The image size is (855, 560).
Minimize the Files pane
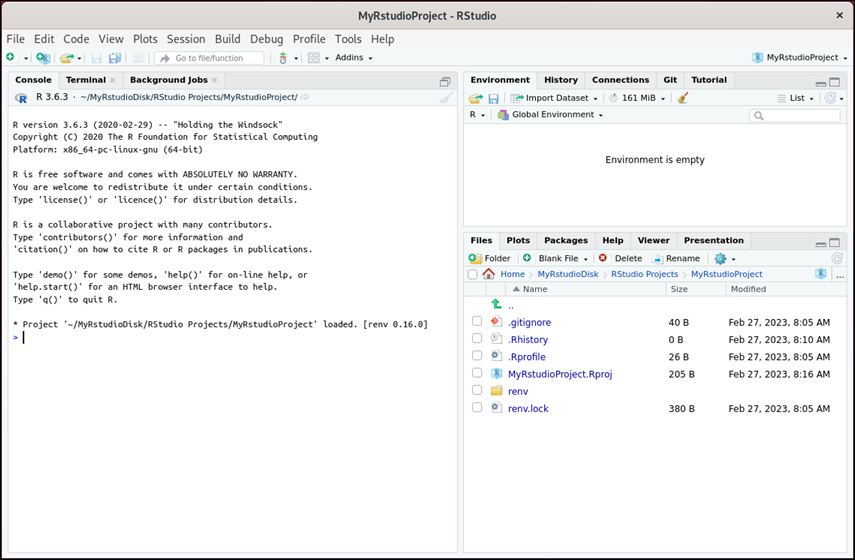click(821, 243)
